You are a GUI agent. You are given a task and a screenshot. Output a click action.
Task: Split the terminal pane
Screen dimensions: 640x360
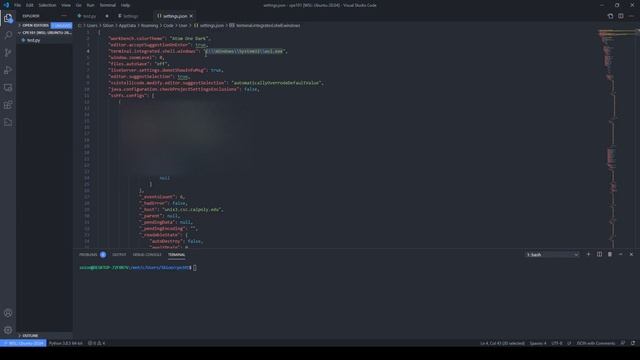(599, 254)
